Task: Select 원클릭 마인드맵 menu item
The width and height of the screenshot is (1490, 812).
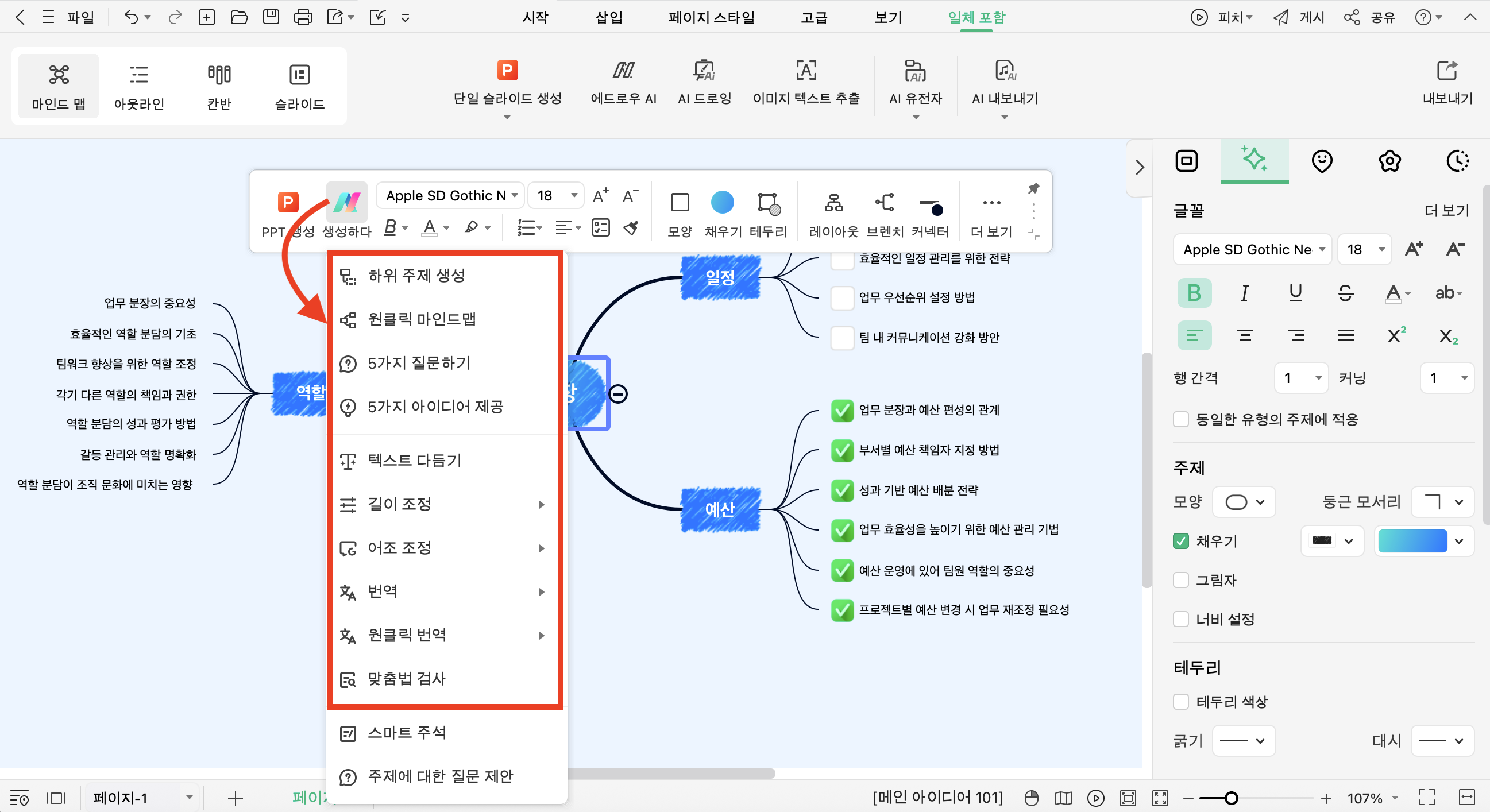Action: tap(444, 319)
